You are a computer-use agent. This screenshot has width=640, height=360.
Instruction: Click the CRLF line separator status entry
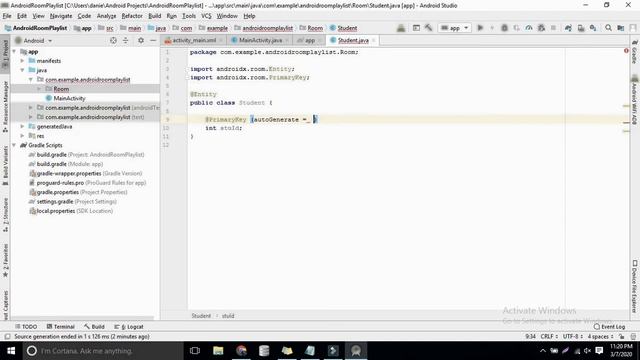pyautogui.click(x=549, y=337)
